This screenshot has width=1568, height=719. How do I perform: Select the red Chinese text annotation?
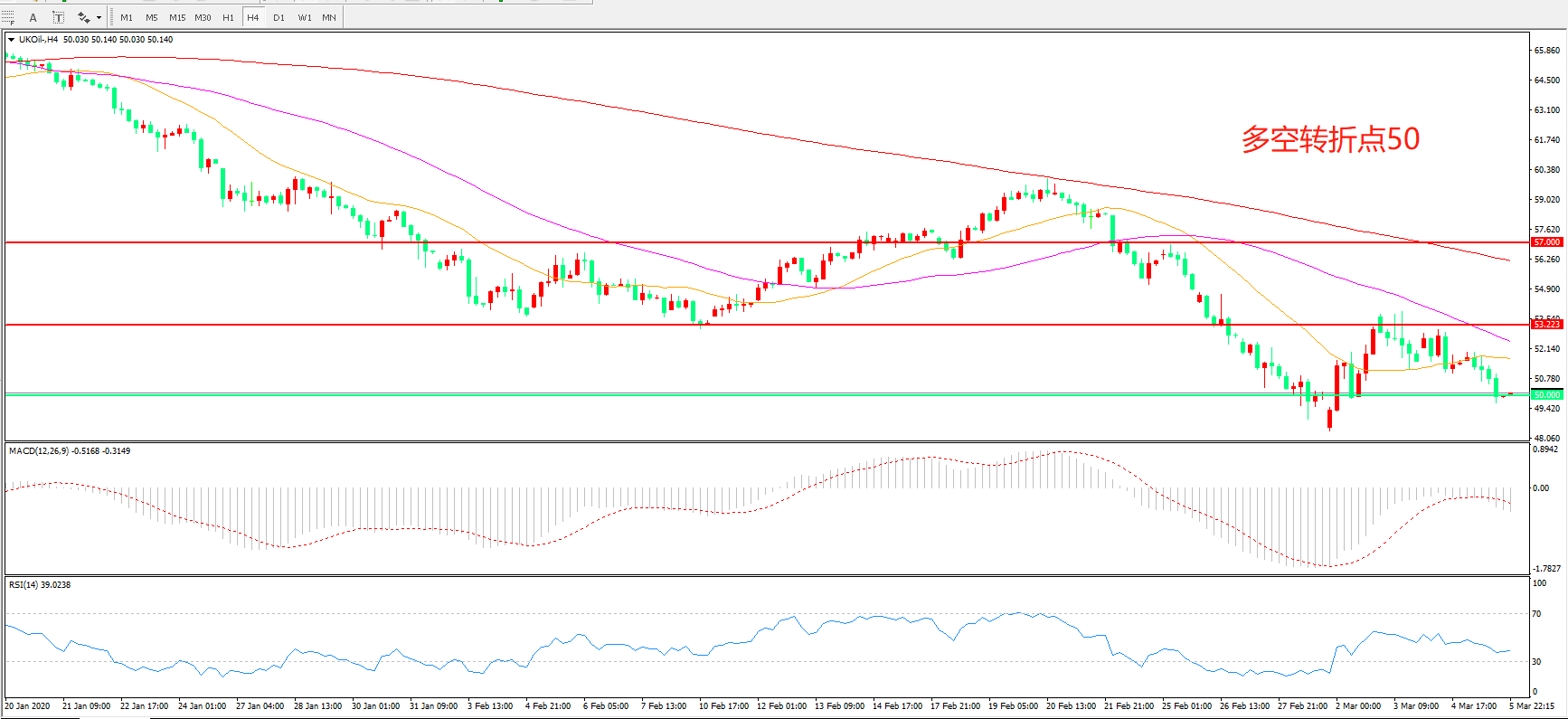[x=1329, y=139]
